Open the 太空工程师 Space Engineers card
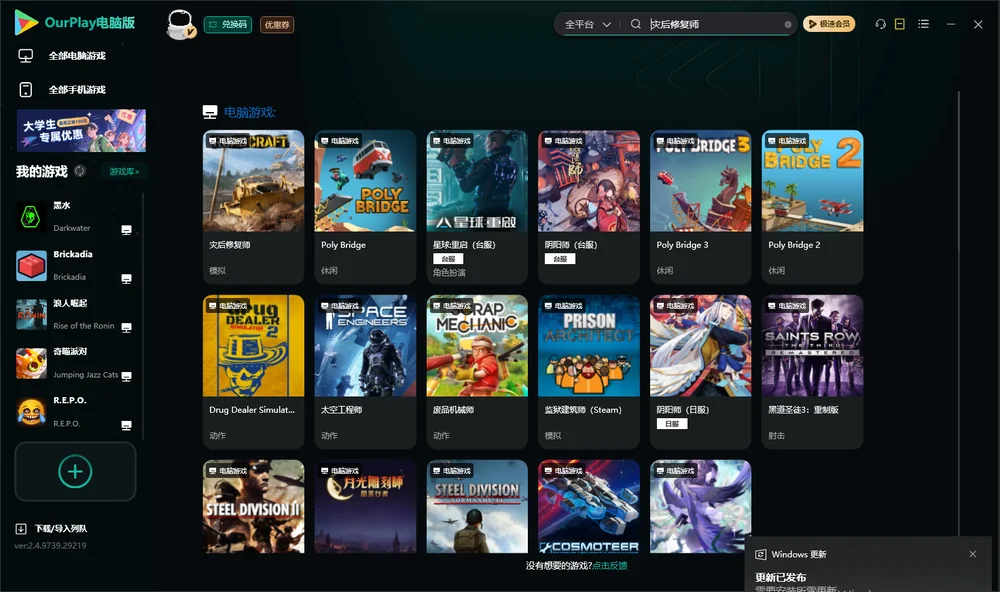Viewport: 1000px width, 592px height. pos(365,371)
